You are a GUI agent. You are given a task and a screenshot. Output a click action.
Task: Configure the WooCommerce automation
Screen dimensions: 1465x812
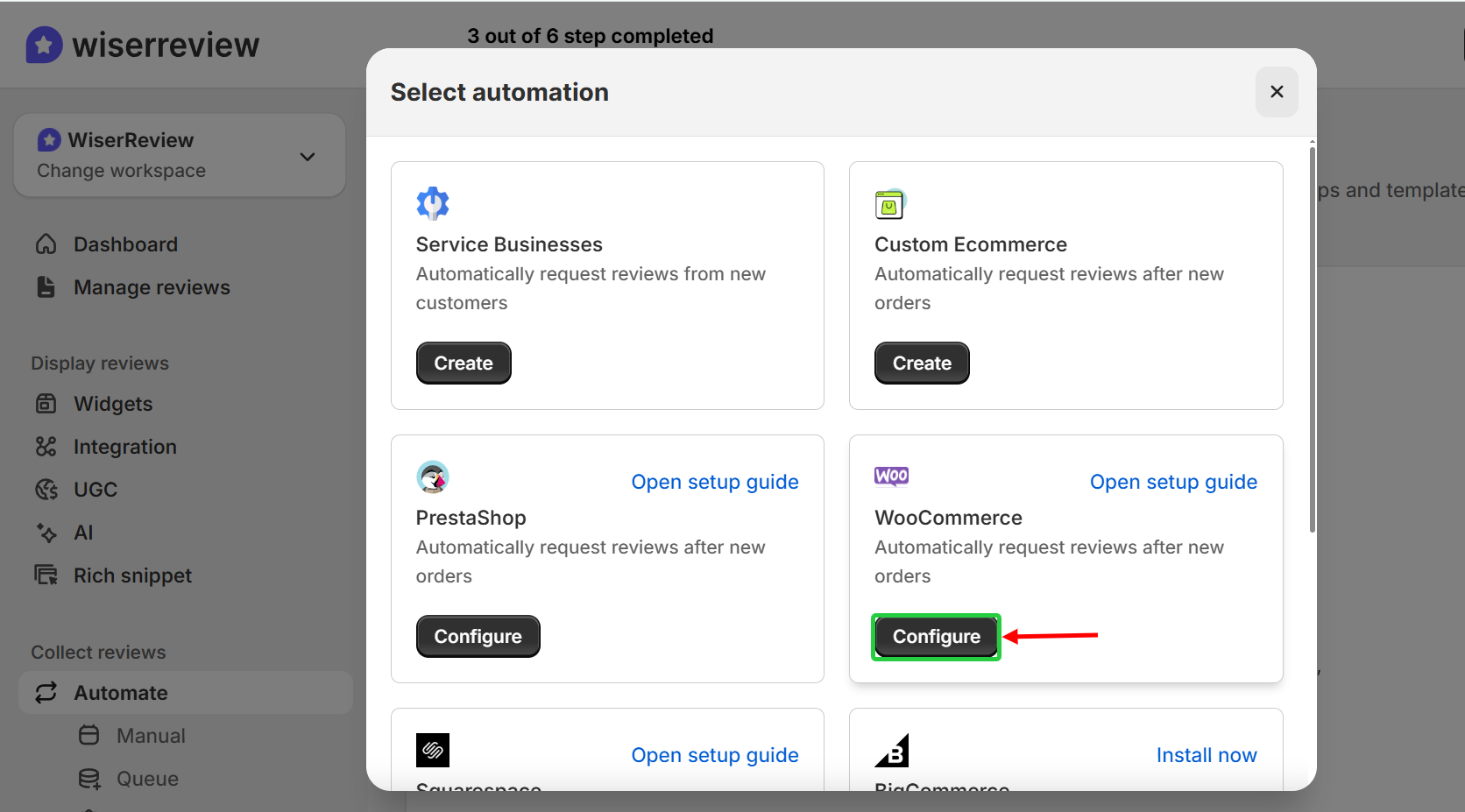pos(935,636)
